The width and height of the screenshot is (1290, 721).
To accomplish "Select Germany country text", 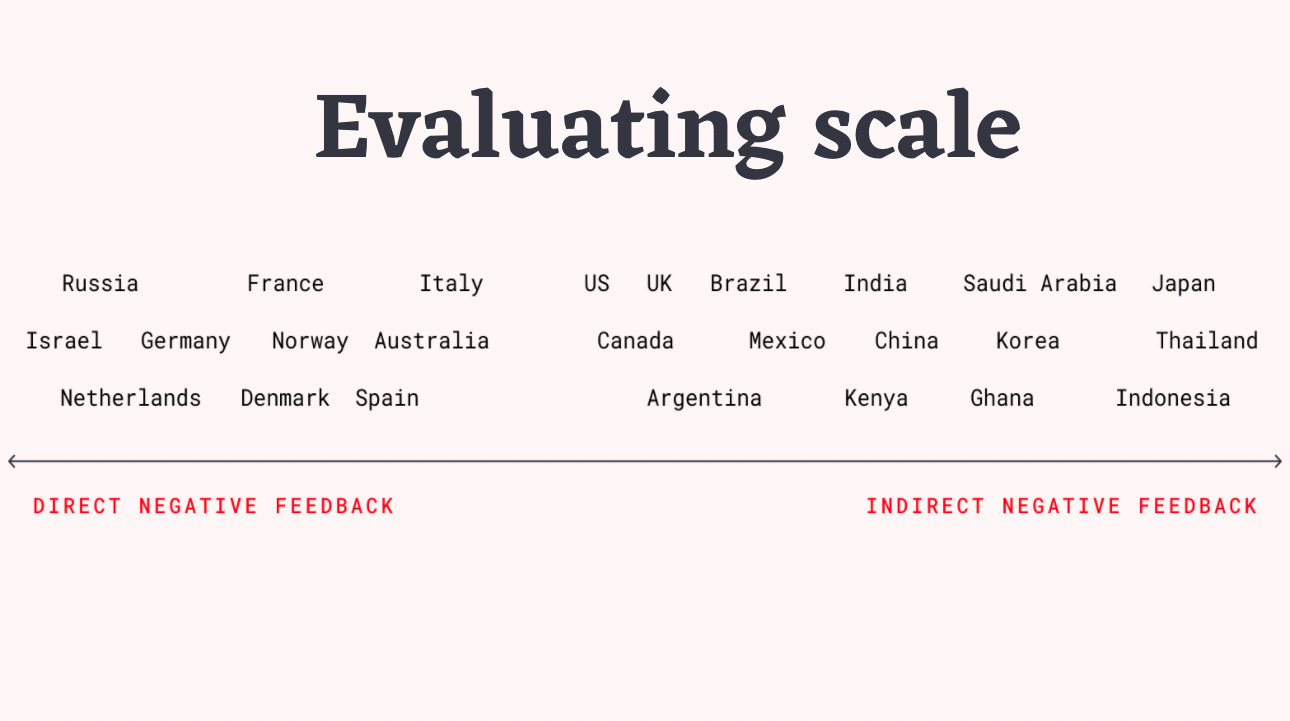I will coord(185,341).
